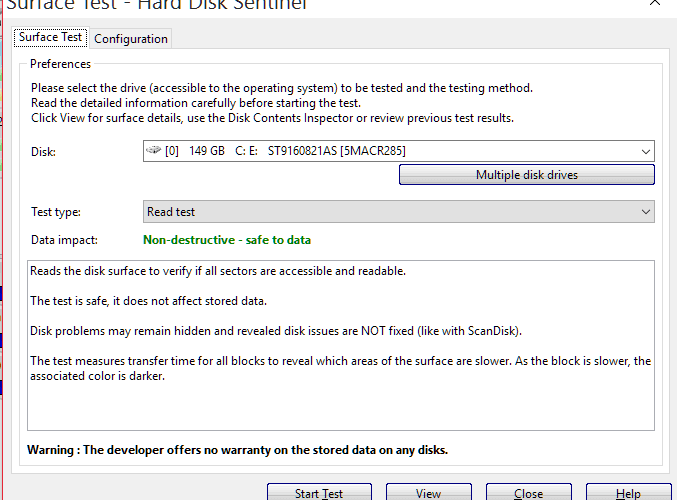Click the green Non-destructive data impact text
Image resolution: width=677 pixels, height=500 pixels.
click(x=227, y=240)
